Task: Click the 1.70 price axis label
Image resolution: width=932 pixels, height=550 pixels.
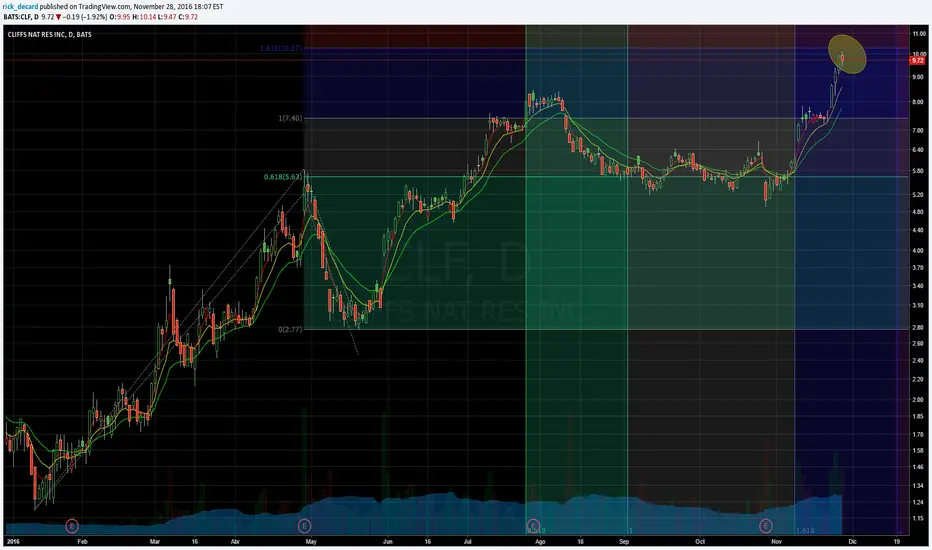Action: pyautogui.click(x=918, y=435)
